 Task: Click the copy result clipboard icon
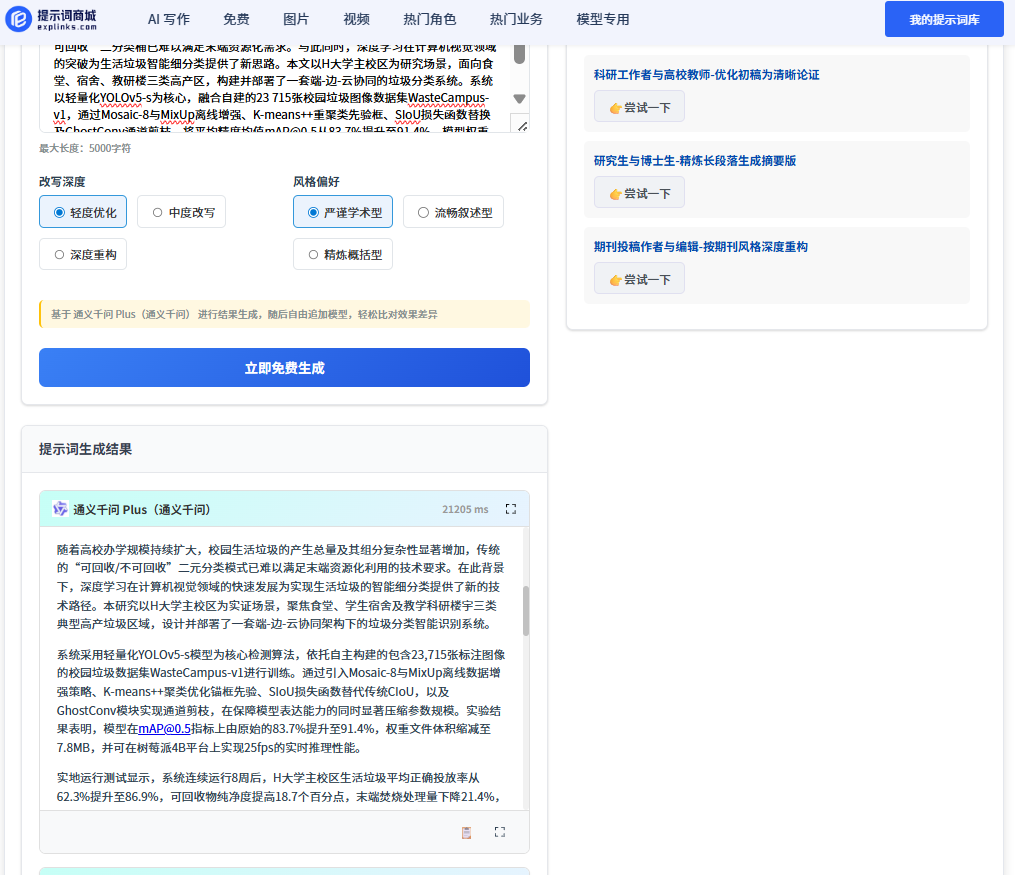(466, 832)
